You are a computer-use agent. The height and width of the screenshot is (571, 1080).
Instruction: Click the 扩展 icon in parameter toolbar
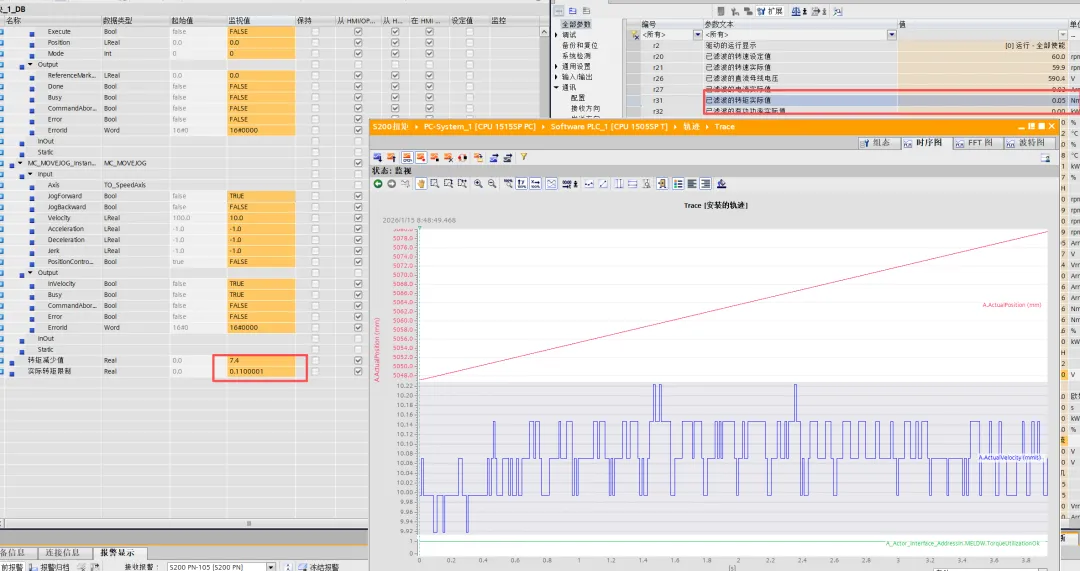(x=767, y=10)
